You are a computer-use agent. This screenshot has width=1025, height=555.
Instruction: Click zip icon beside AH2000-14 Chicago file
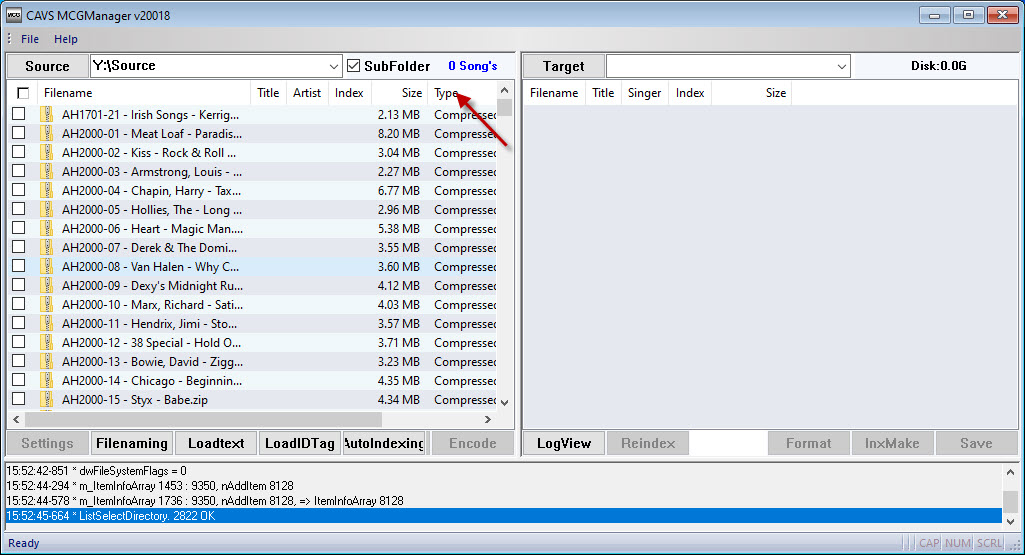point(47,380)
